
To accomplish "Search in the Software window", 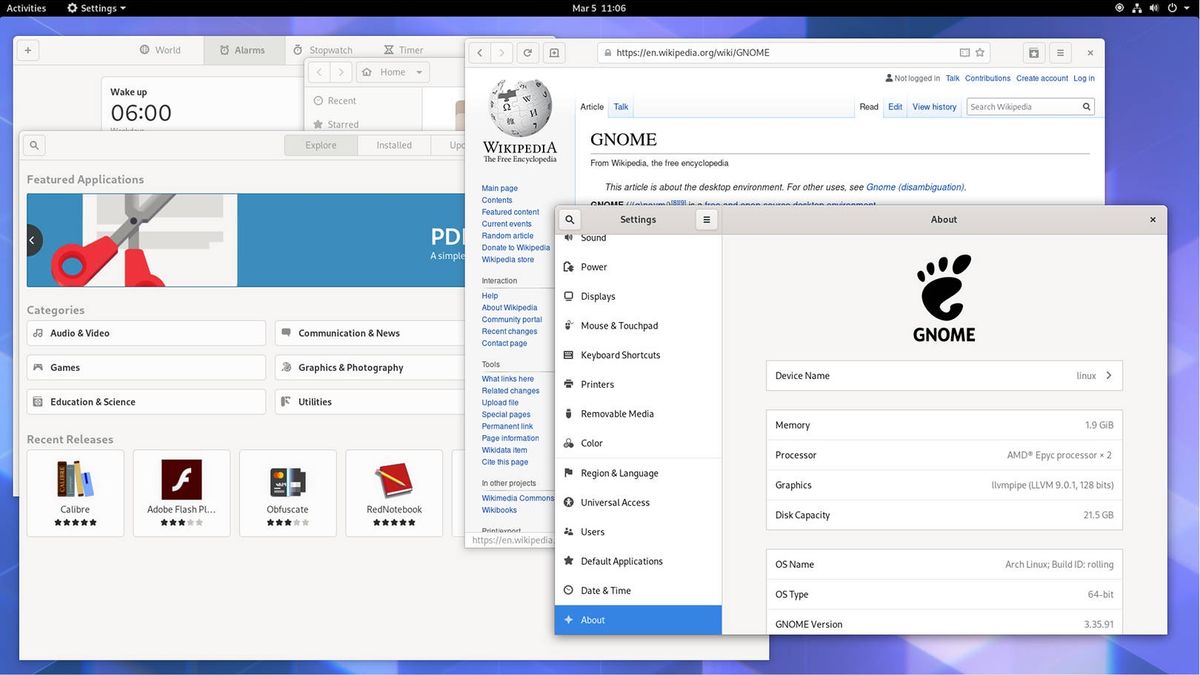I will (34, 145).
